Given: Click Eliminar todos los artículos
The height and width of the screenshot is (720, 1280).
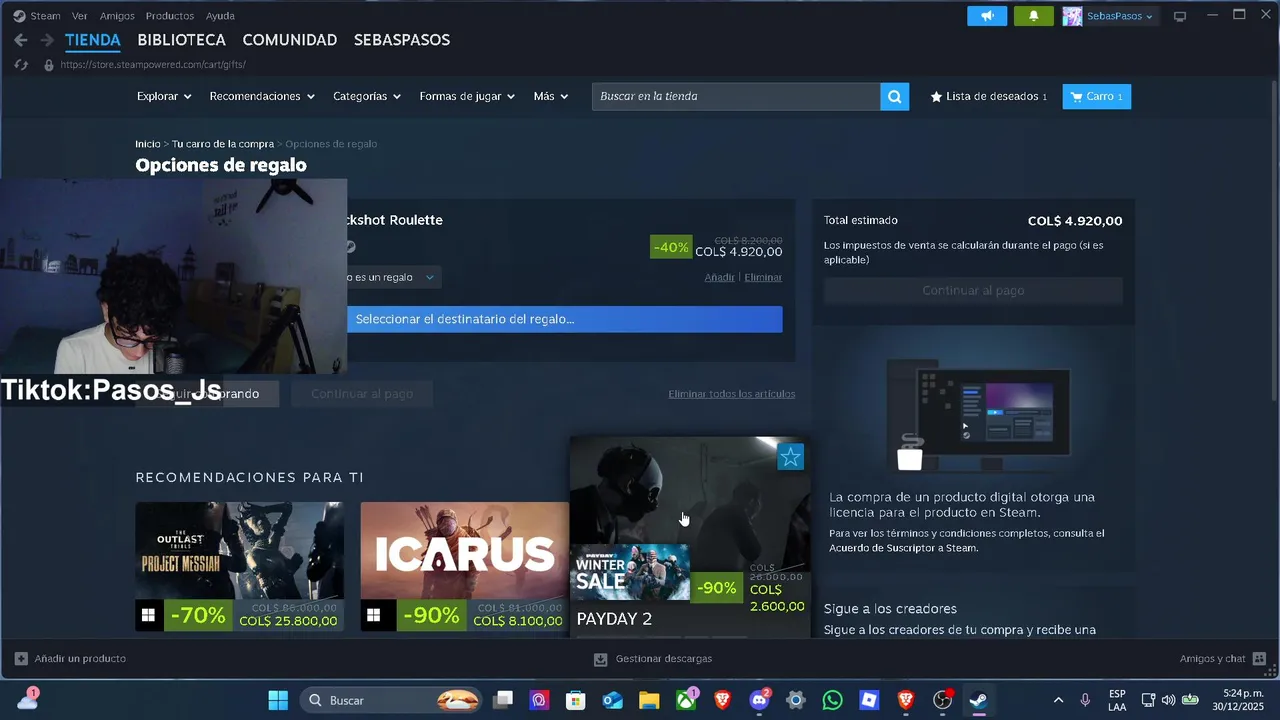Looking at the screenshot, I should 732,394.
